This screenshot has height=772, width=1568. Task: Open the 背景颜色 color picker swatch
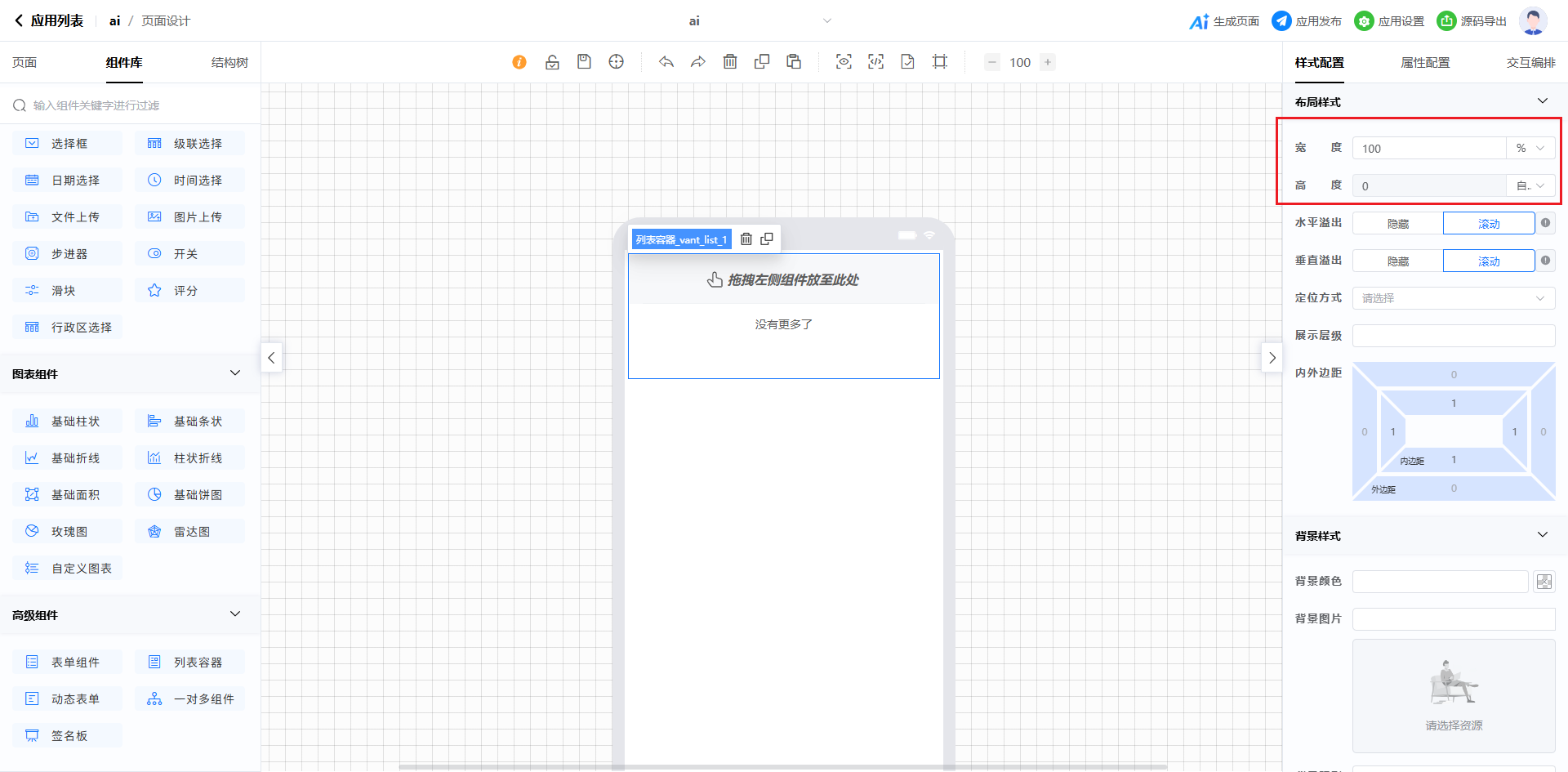click(1543, 582)
